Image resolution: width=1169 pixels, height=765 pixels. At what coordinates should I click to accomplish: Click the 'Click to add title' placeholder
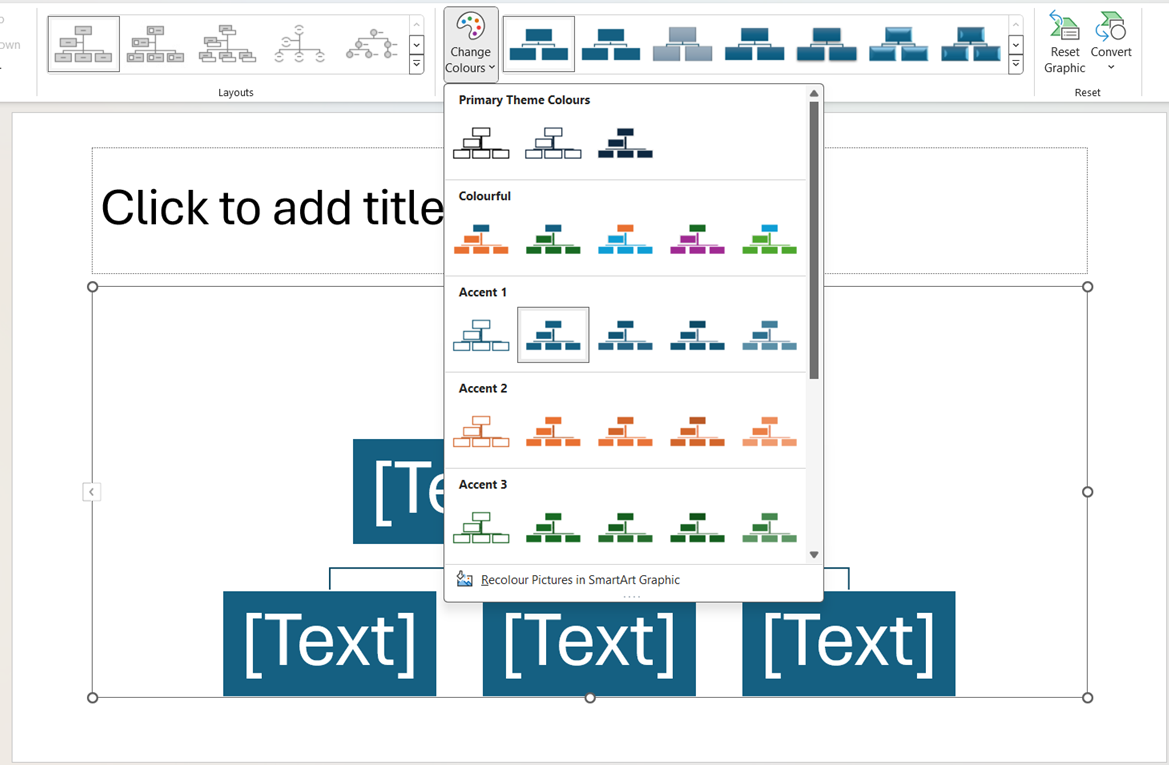(x=272, y=208)
